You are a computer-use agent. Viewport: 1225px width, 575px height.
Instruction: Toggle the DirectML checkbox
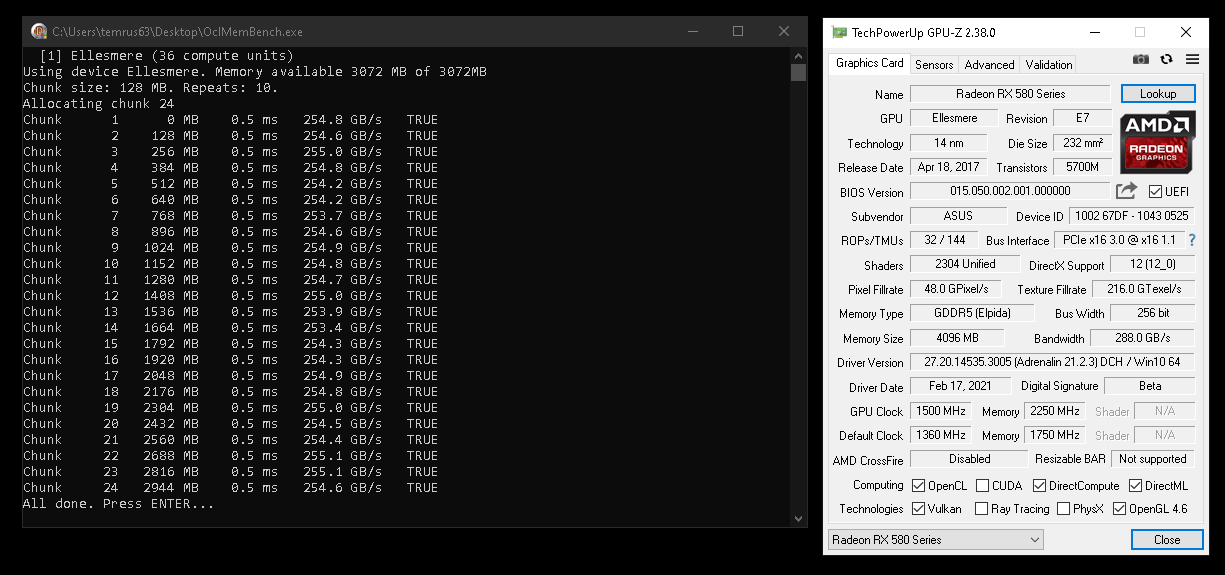1136,486
